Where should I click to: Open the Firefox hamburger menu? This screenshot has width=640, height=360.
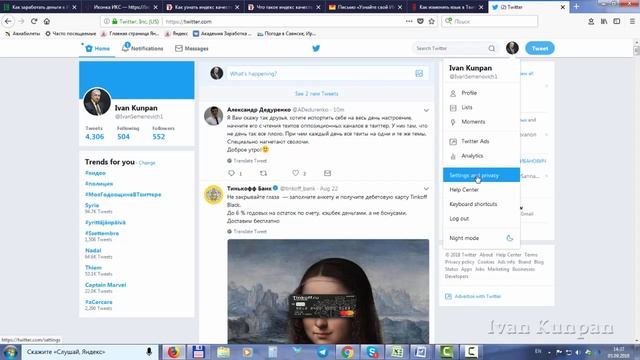(632, 21)
